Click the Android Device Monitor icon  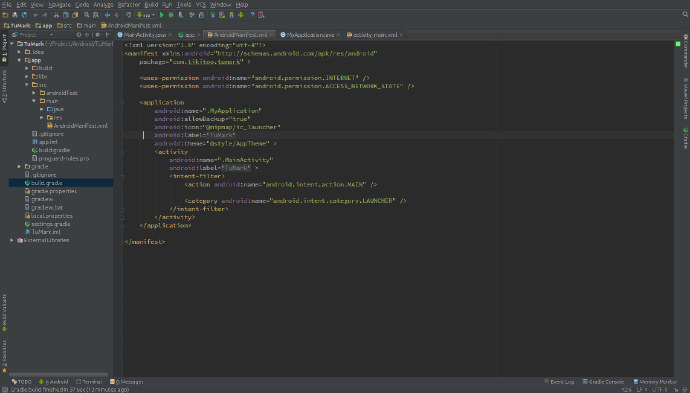pos(241,15)
